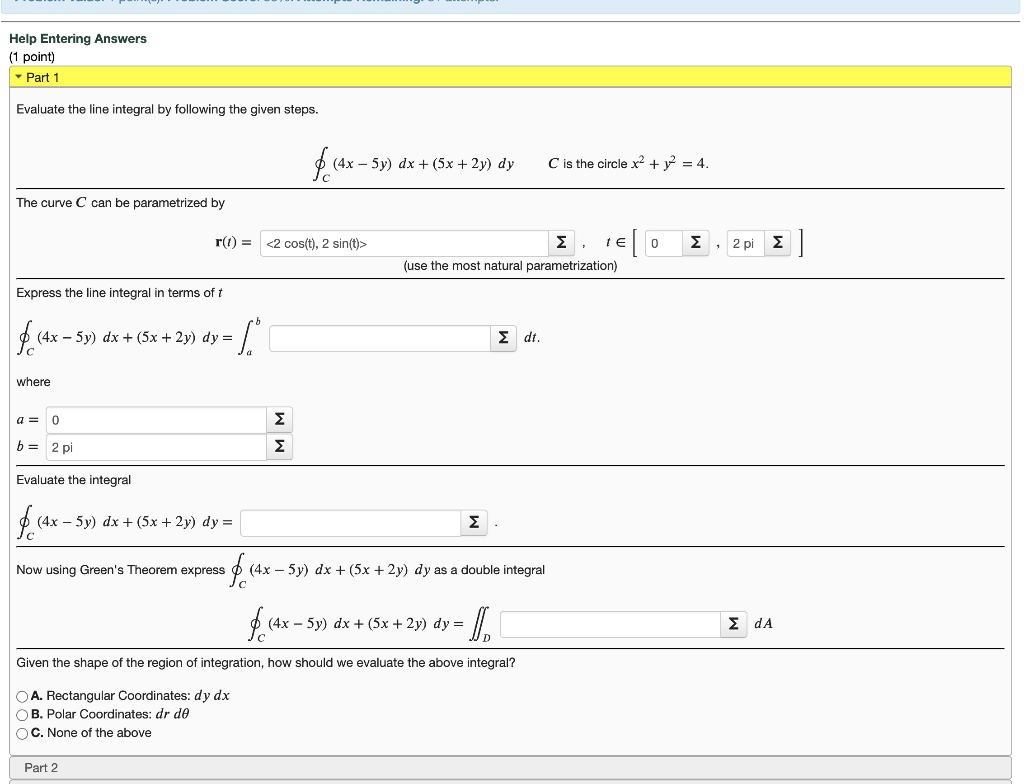The height and width of the screenshot is (784, 1024).
Task: Select answer B Polar Coordinates dr d-theta
Action: (20, 714)
